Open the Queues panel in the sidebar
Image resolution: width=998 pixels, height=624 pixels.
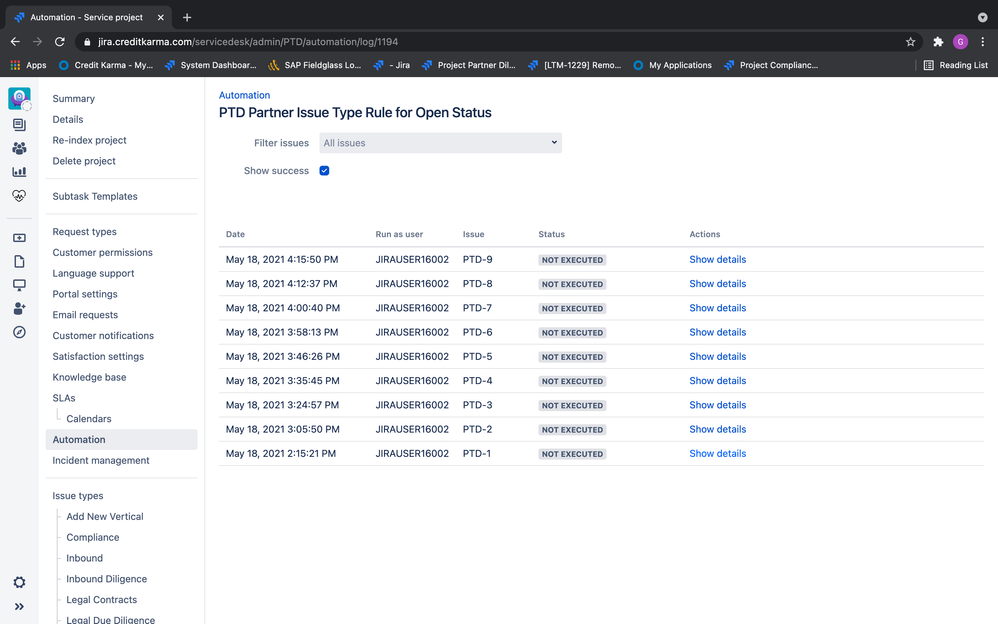click(19, 125)
